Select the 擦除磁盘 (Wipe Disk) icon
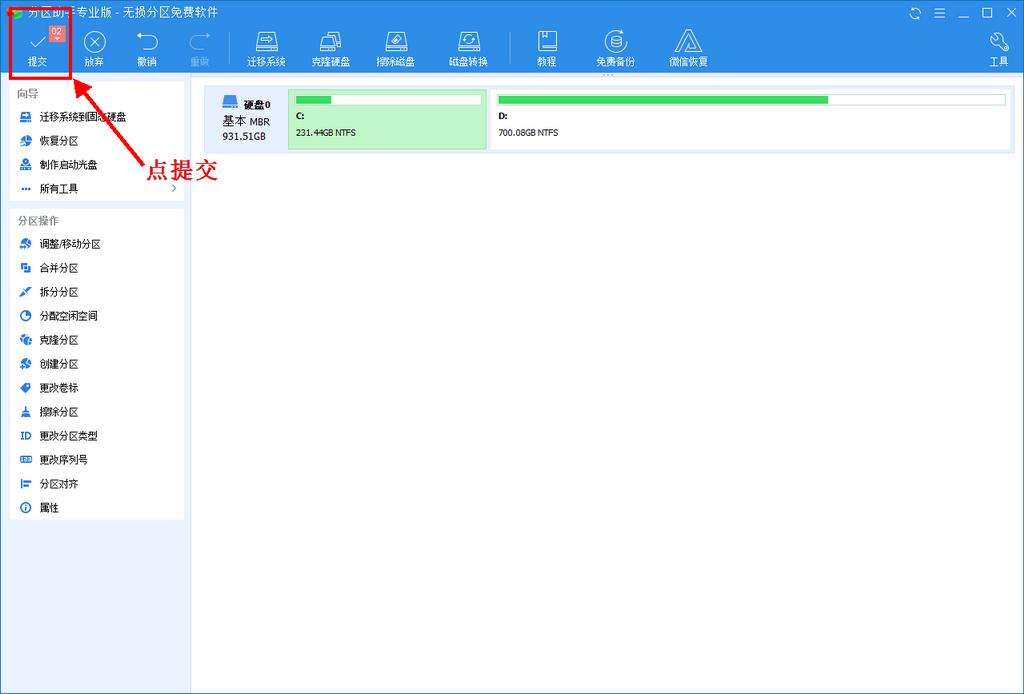Image resolution: width=1024 pixels, height=694 pixels. [396, 47]
